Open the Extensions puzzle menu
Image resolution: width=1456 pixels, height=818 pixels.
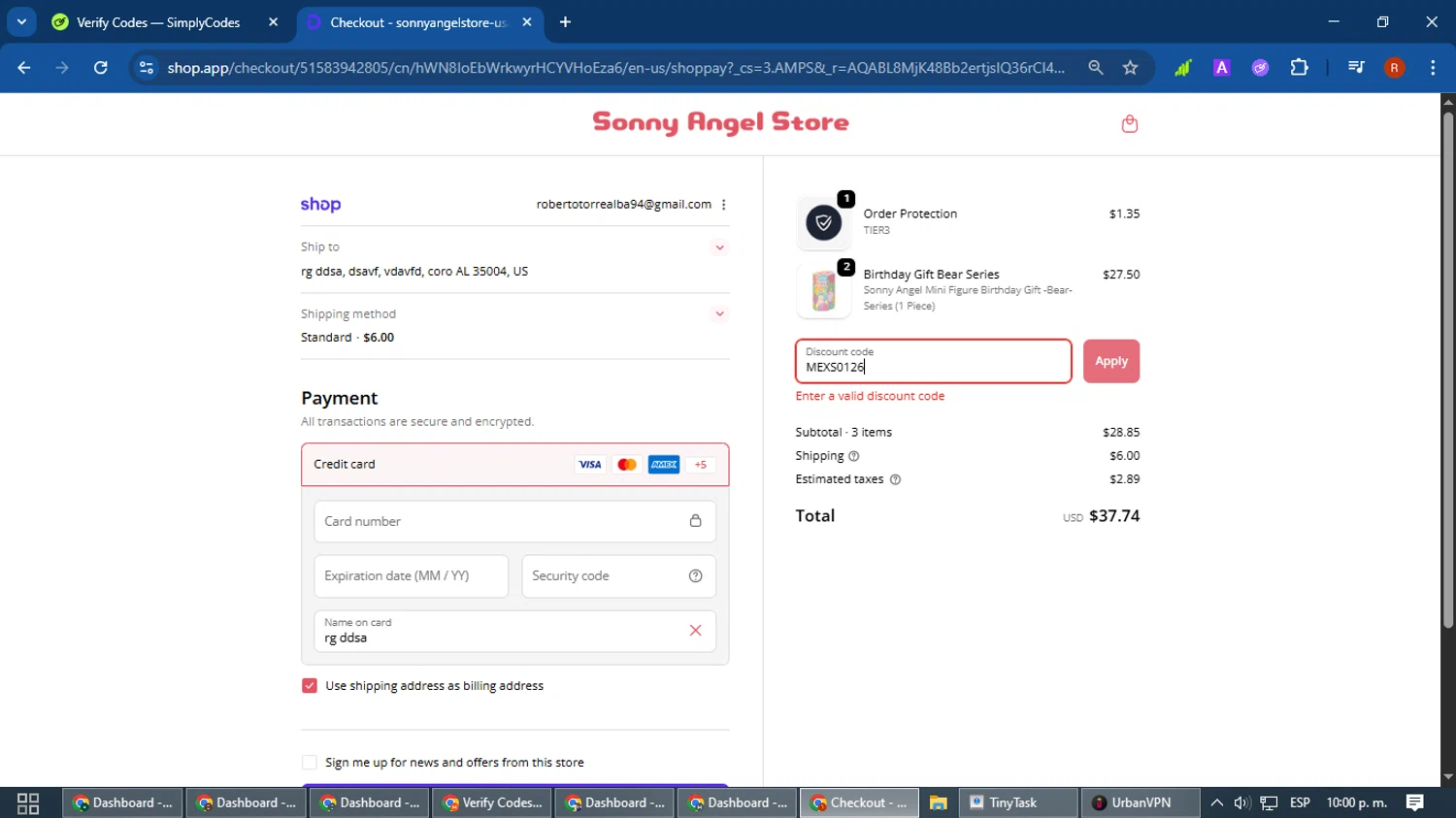click(x=1299, y=67)
